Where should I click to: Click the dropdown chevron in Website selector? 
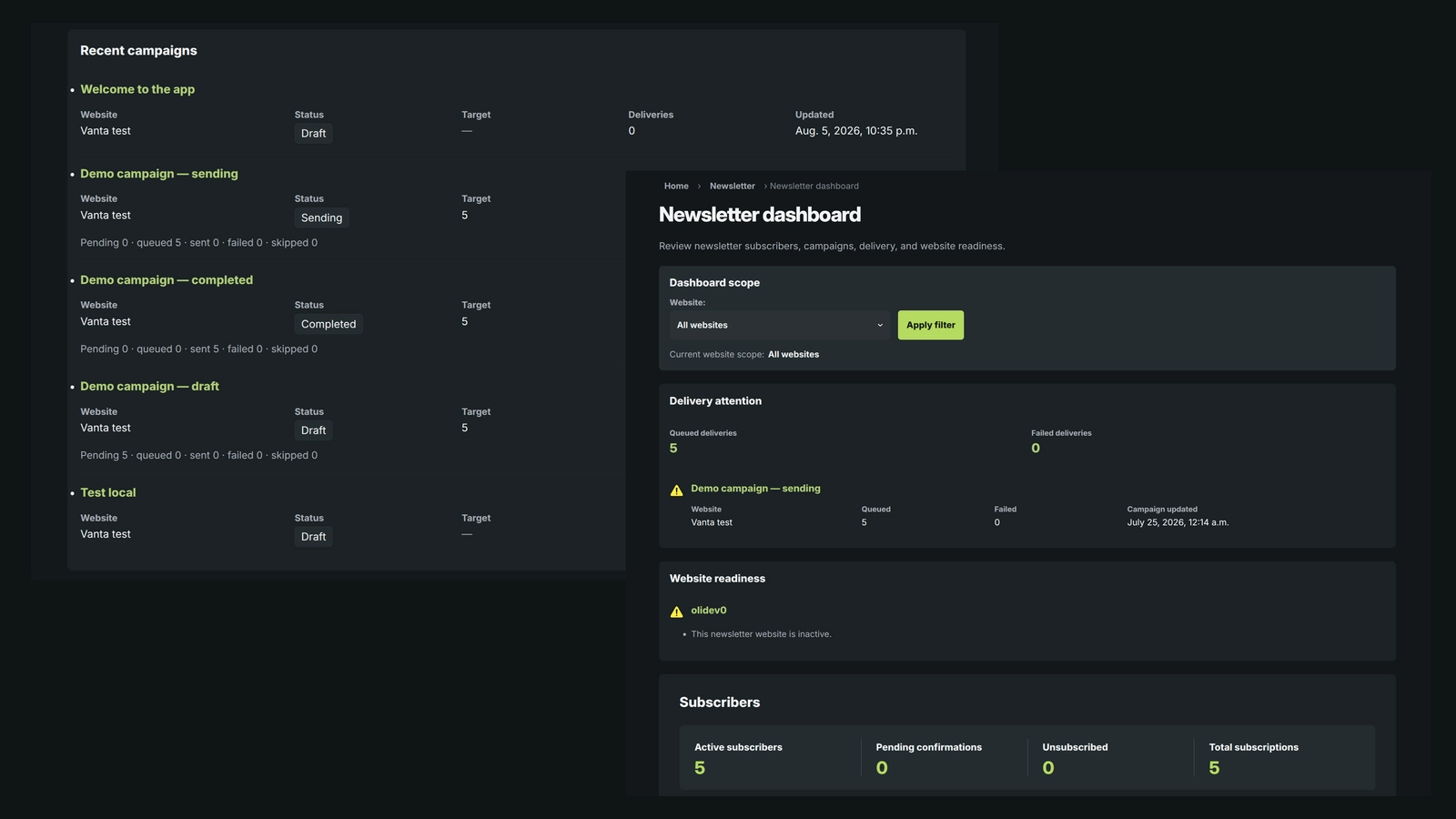tap(880, 325)
